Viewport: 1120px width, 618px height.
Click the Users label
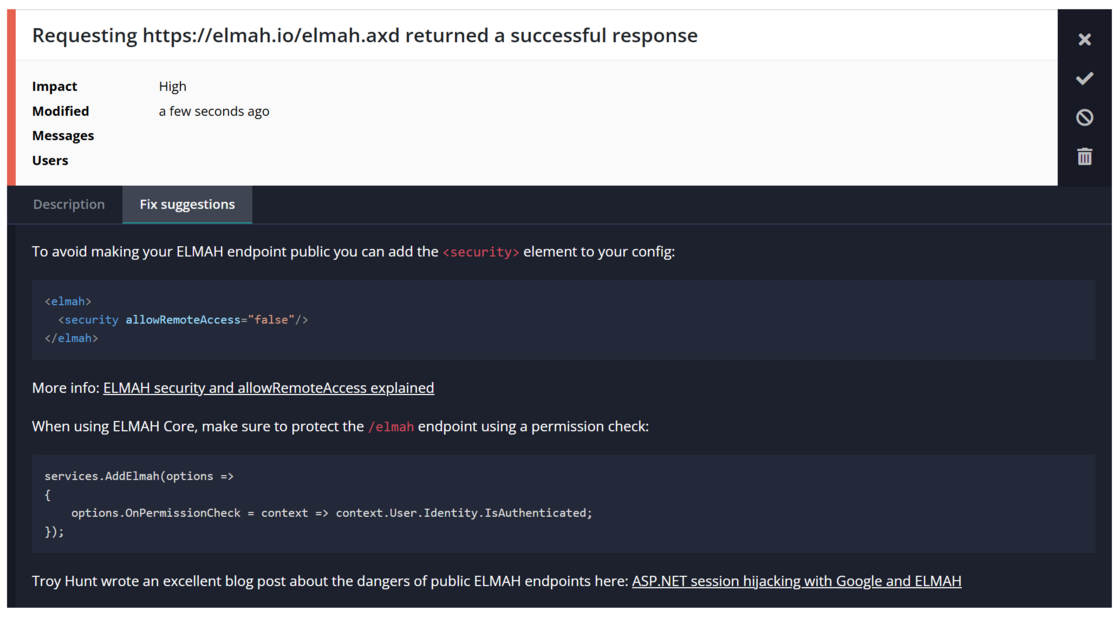coord(50,161)
